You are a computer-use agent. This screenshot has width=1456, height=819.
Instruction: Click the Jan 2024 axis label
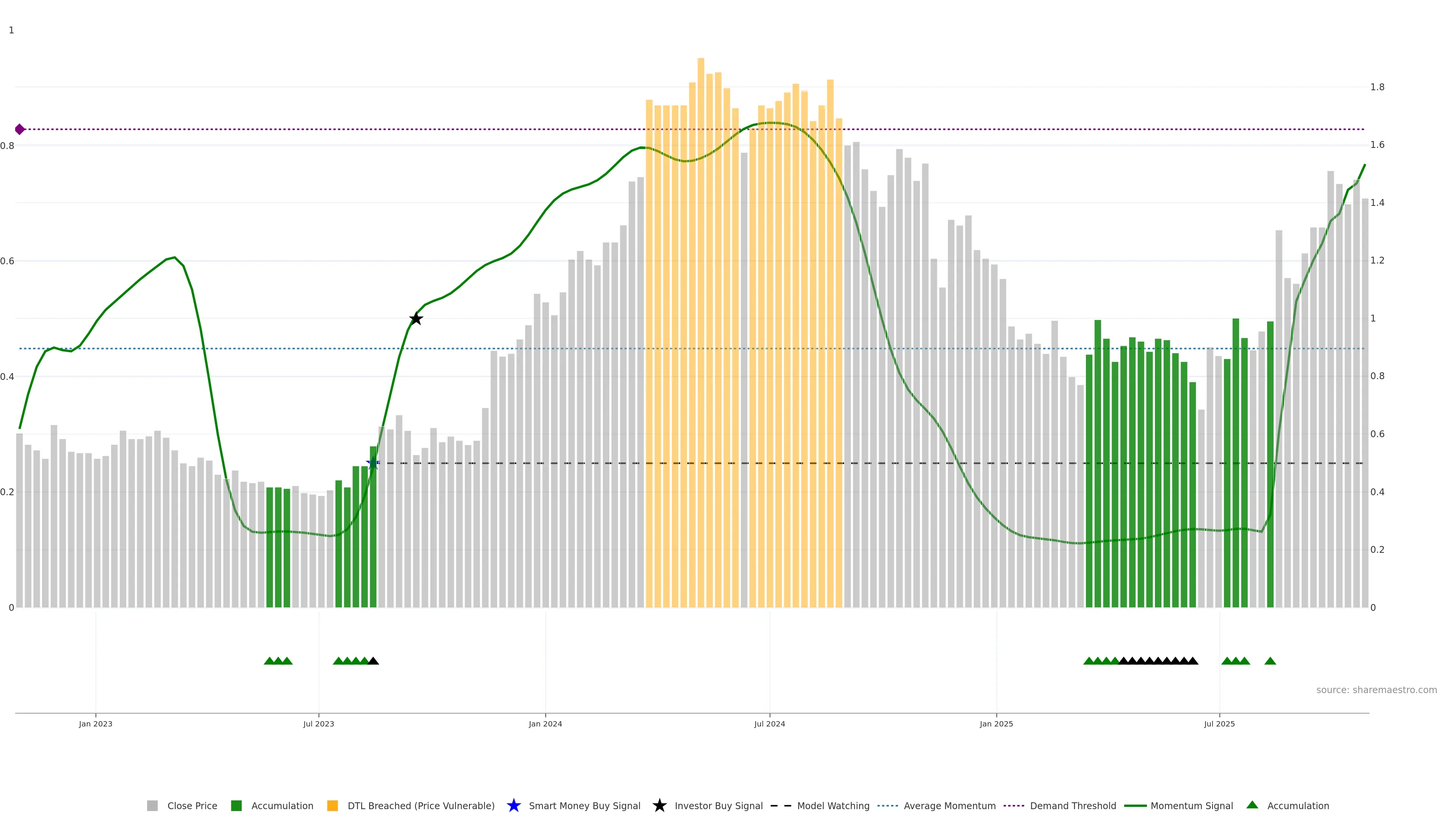(545, 723)
